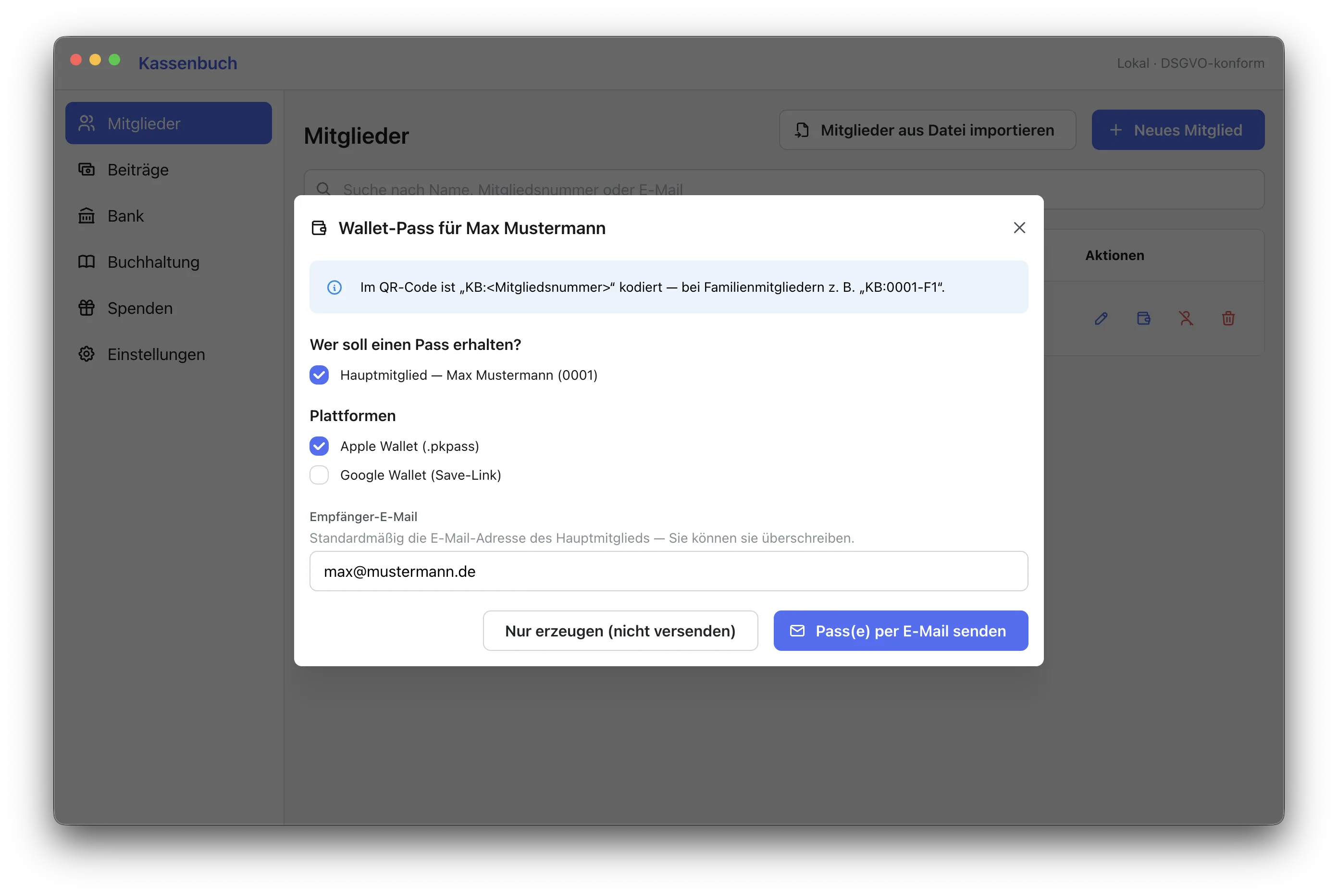This screenshot has height=896, width=1338.
Task: Click the yellow window minimize button
Action: 96,60
